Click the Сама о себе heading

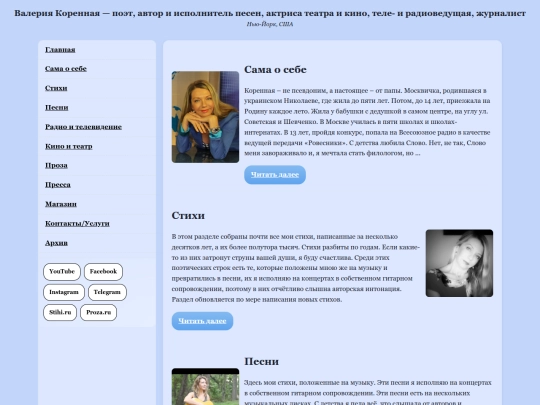coord(275,70)
